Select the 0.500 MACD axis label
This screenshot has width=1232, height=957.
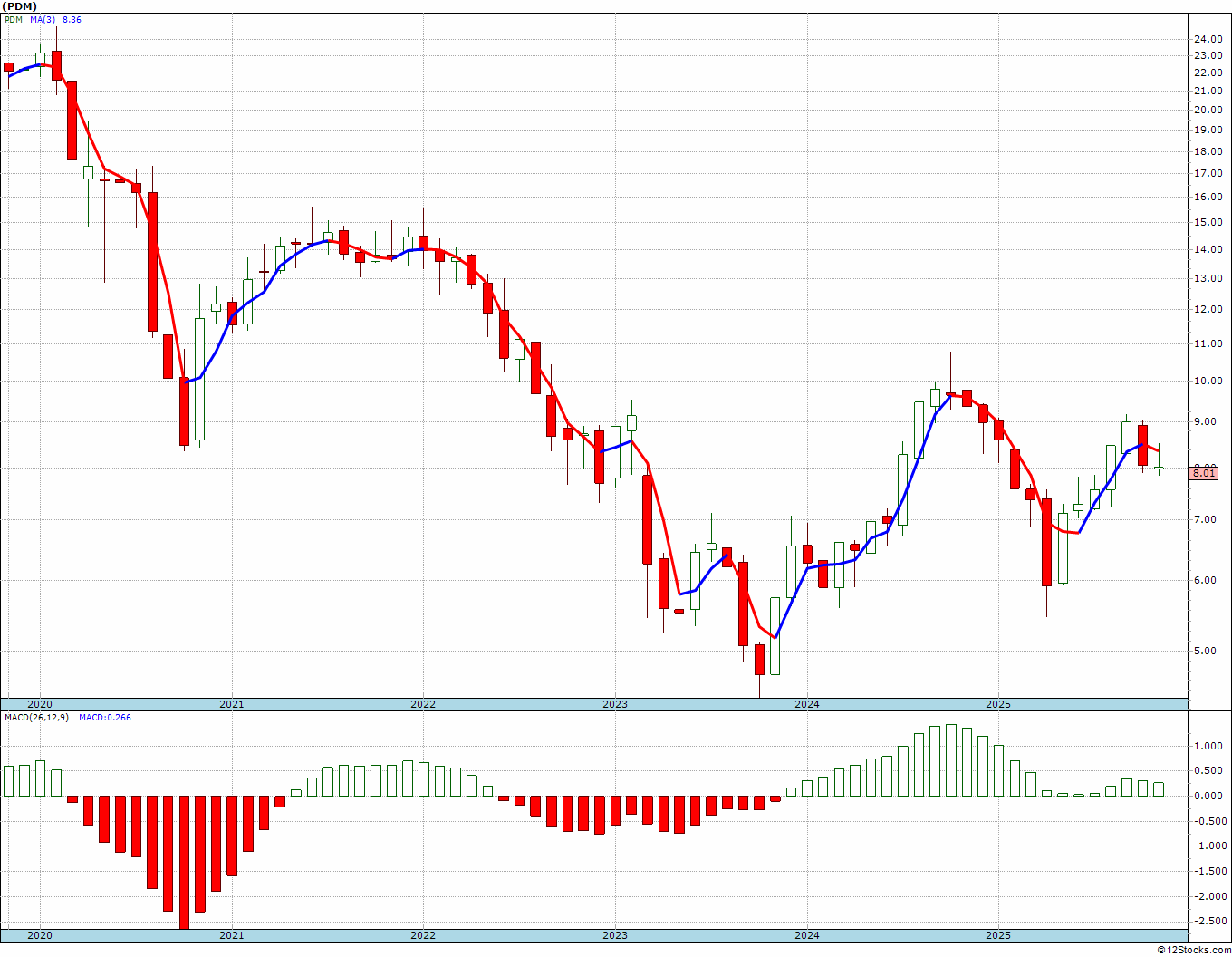click(1208, 771)
